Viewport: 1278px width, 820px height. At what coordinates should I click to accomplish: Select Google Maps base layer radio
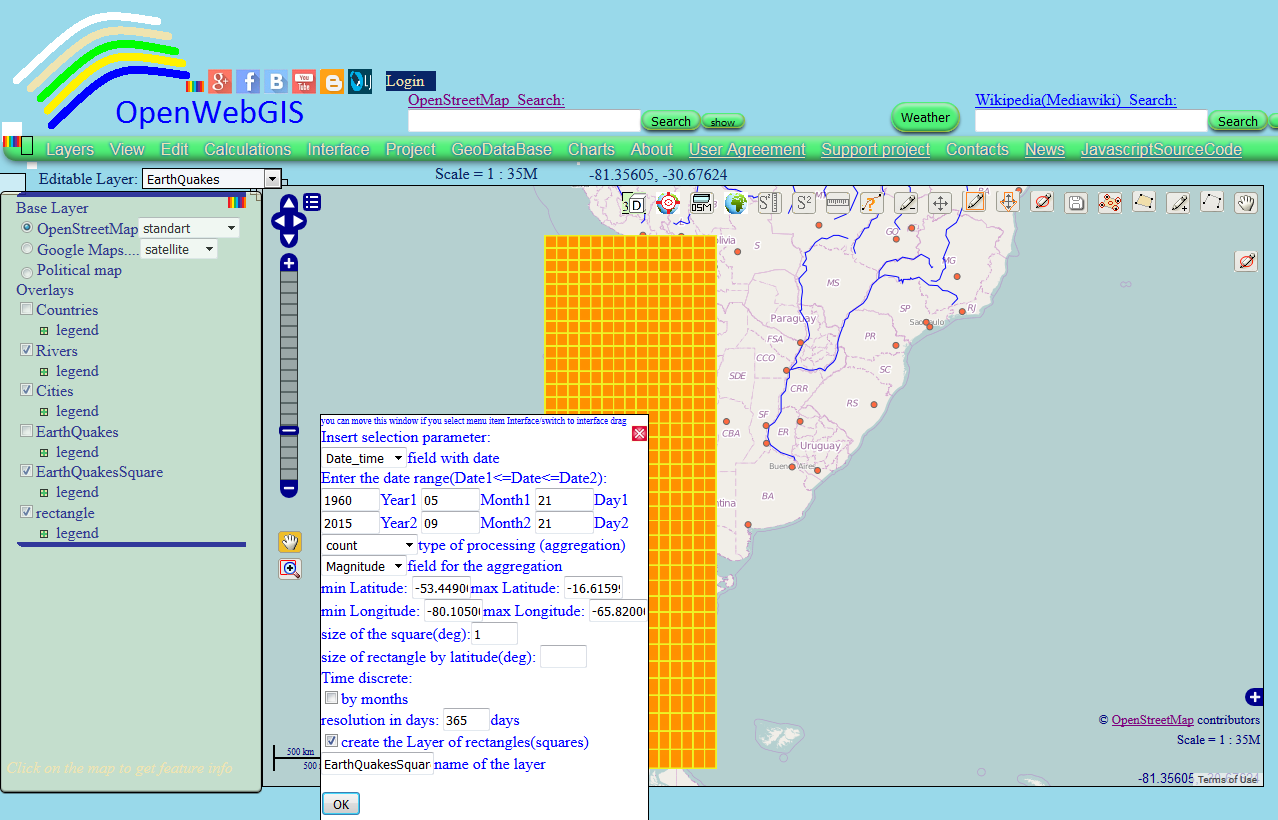[x=27, y=249]
